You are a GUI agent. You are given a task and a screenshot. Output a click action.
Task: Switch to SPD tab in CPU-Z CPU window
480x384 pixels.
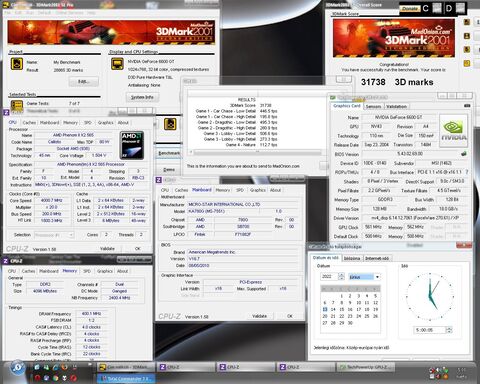click(88, 123)
